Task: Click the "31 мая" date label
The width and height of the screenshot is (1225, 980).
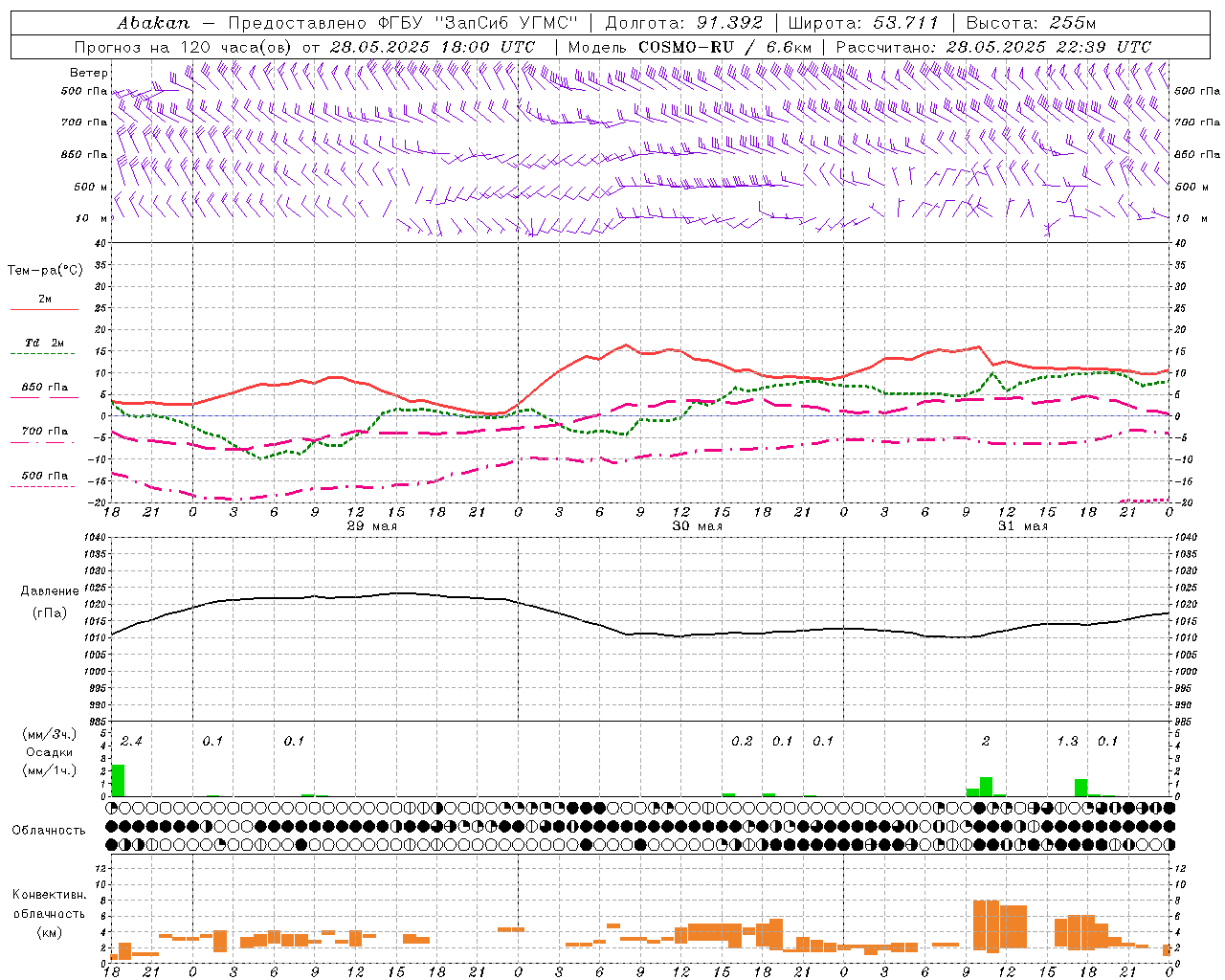Action: tap(1022, 526)
